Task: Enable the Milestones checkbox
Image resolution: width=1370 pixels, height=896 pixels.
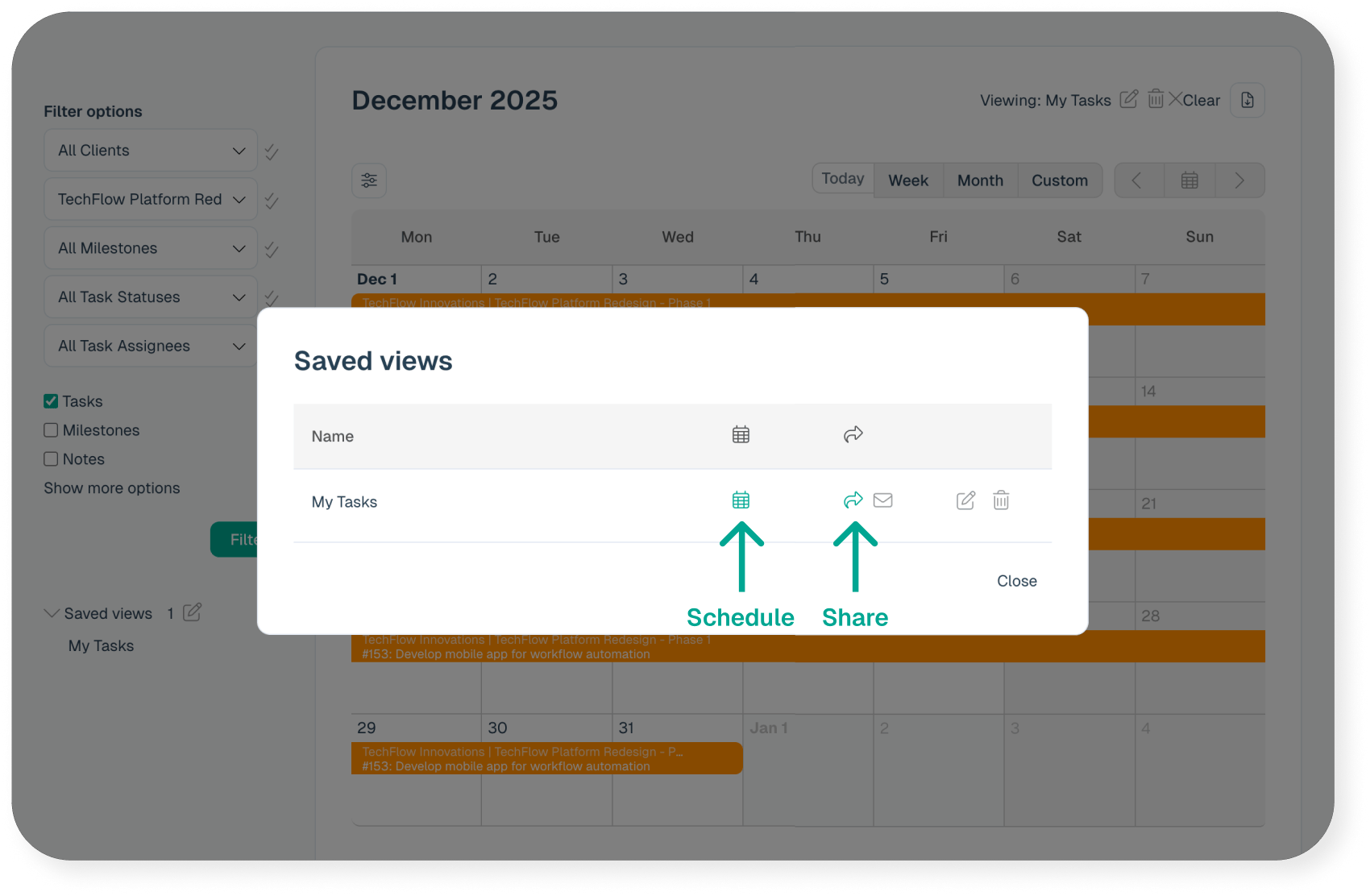Action: [x=51, y=430]
